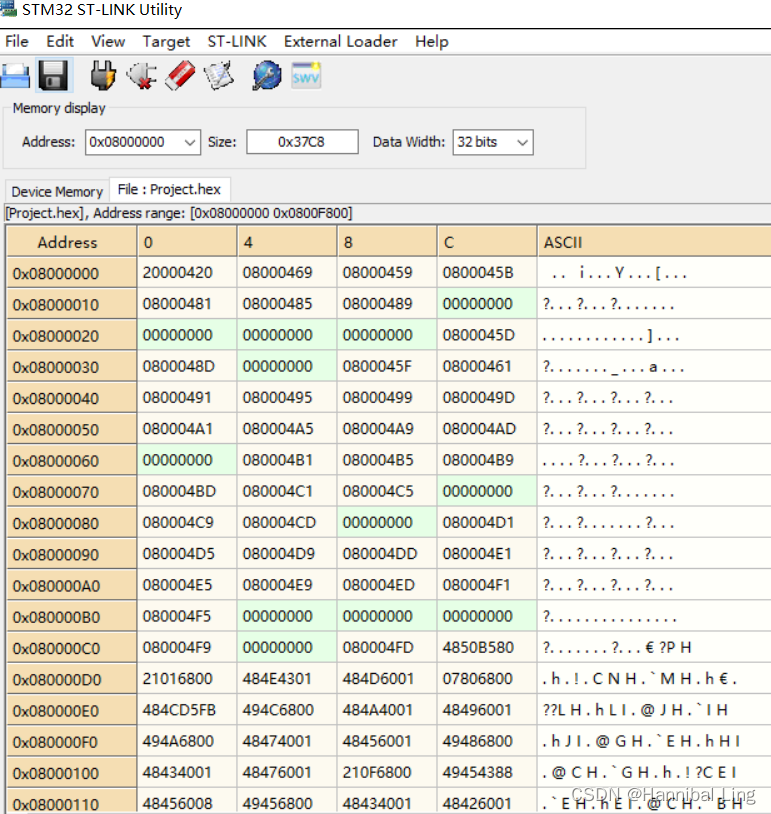The width and height of the screenshot is (771, 814).
Task: Disconnect from target toolbar icon
Action: click(141, 76)
